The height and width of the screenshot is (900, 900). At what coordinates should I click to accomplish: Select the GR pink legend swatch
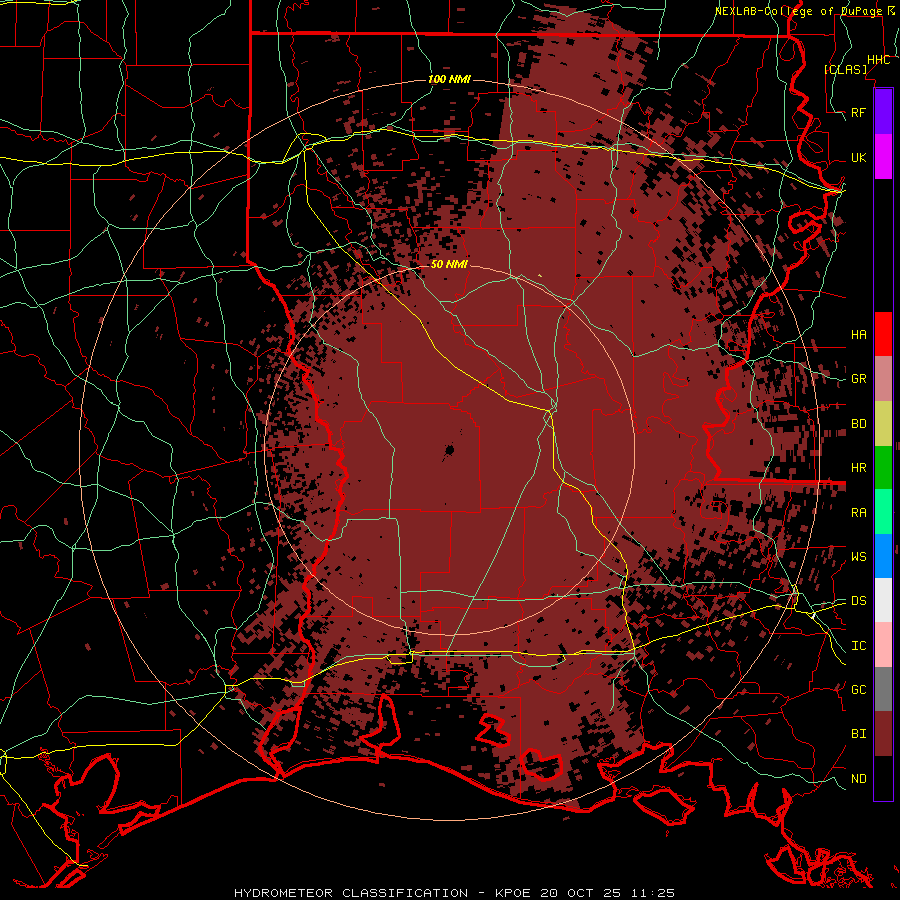click(883, 379)
